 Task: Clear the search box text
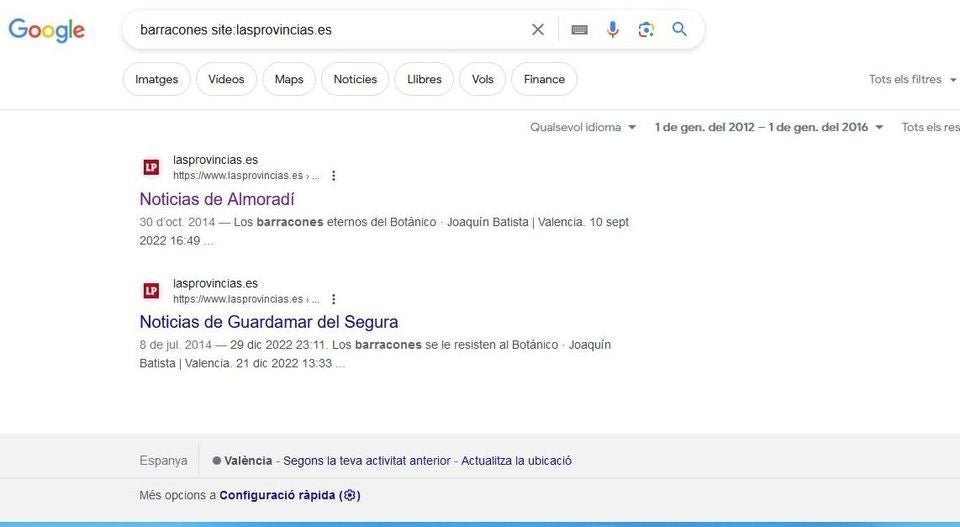click(538, 30)
